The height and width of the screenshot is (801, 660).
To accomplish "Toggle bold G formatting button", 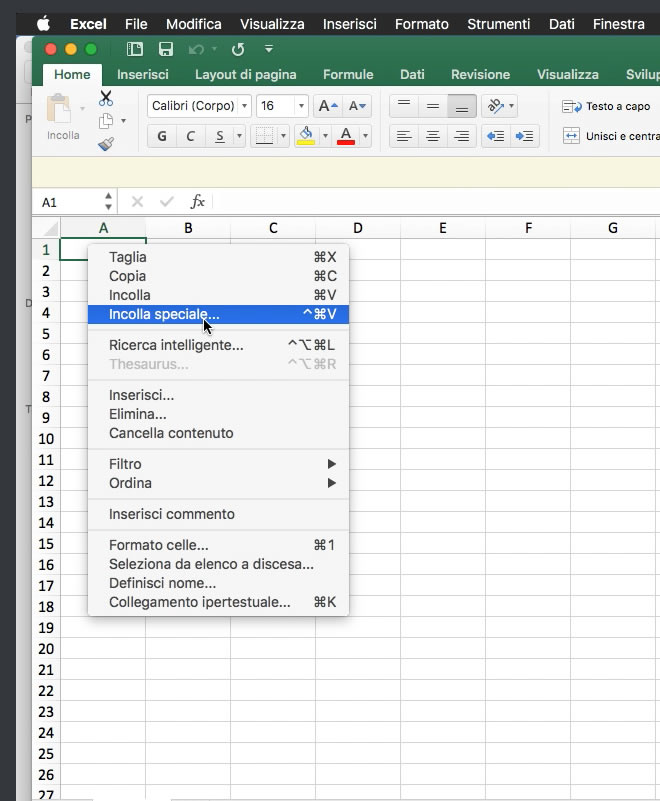I will (162, 136).
